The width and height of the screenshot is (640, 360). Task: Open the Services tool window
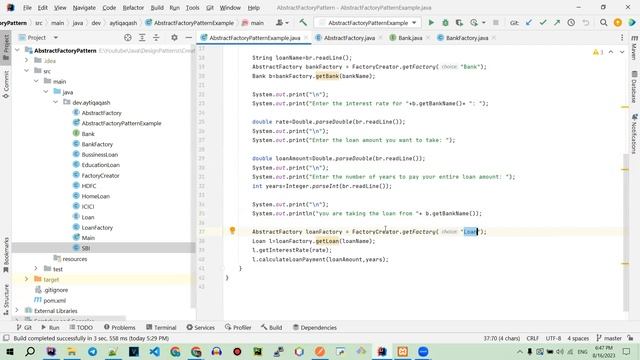200,327
